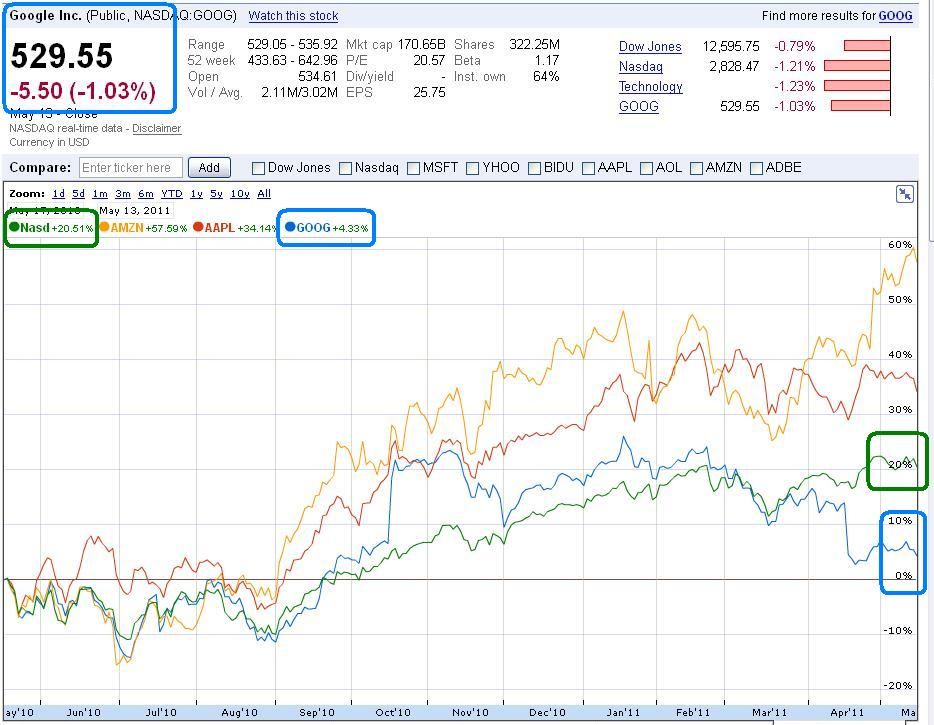Click the orange AMZN legend dot
Image resolution: width=934 pixels, height=725 pixels.
pyautogui.click(x=104, y=227)
